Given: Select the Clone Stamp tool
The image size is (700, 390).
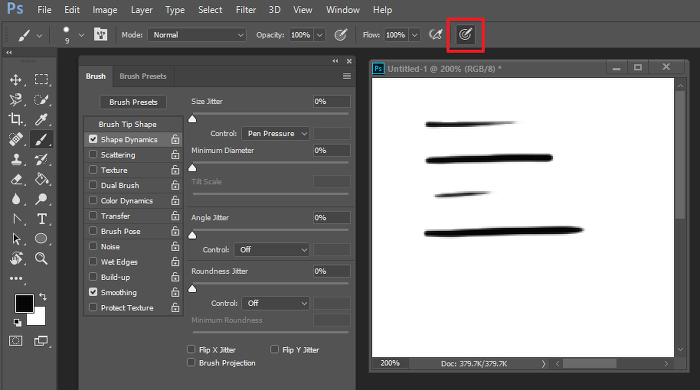Looking at the screenshot, I should tap(17, 159).
